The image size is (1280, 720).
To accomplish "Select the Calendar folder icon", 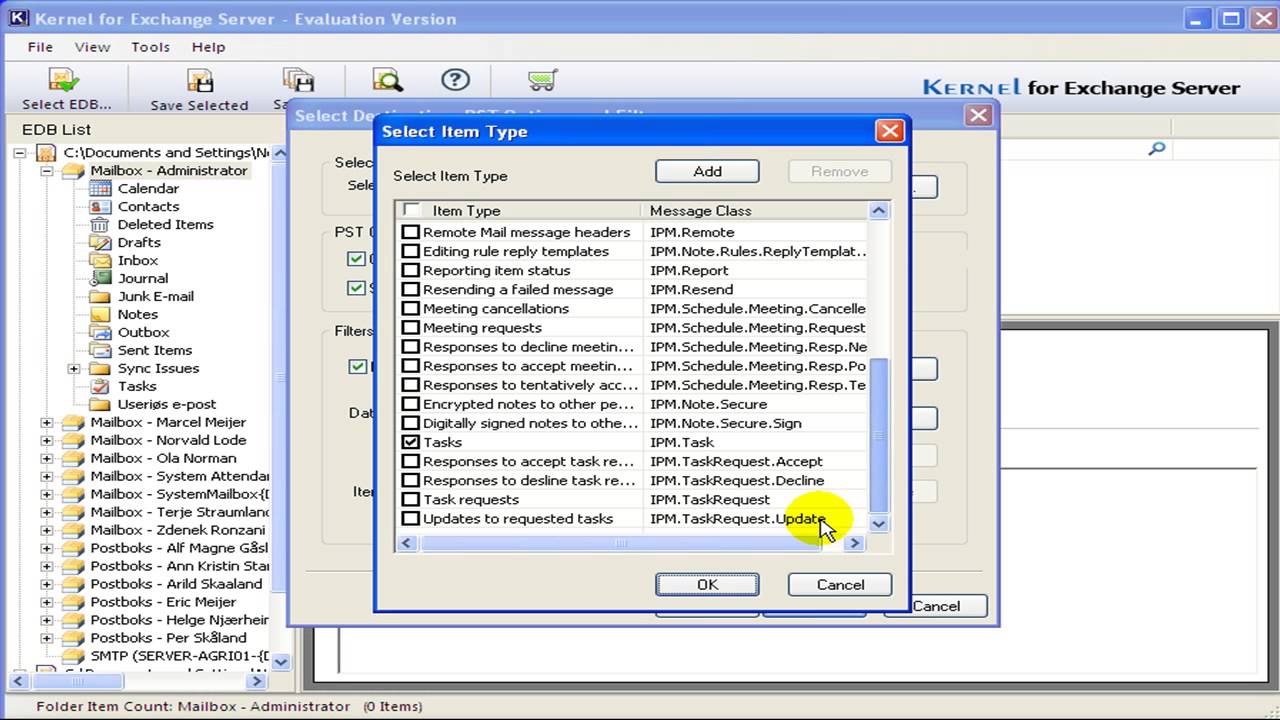I will point(100,188).
